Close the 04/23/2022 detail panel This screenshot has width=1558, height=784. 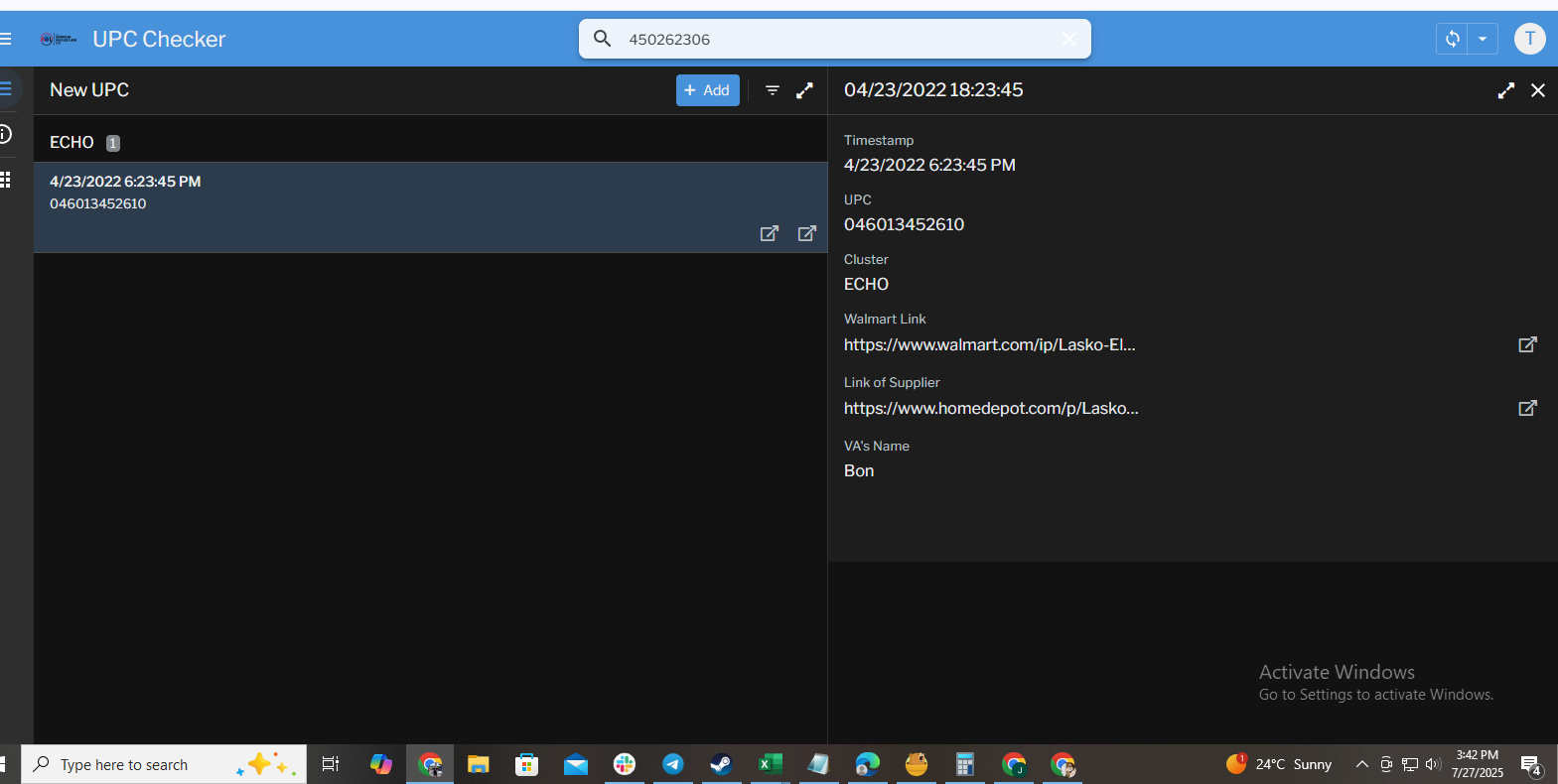point(1538,90)
